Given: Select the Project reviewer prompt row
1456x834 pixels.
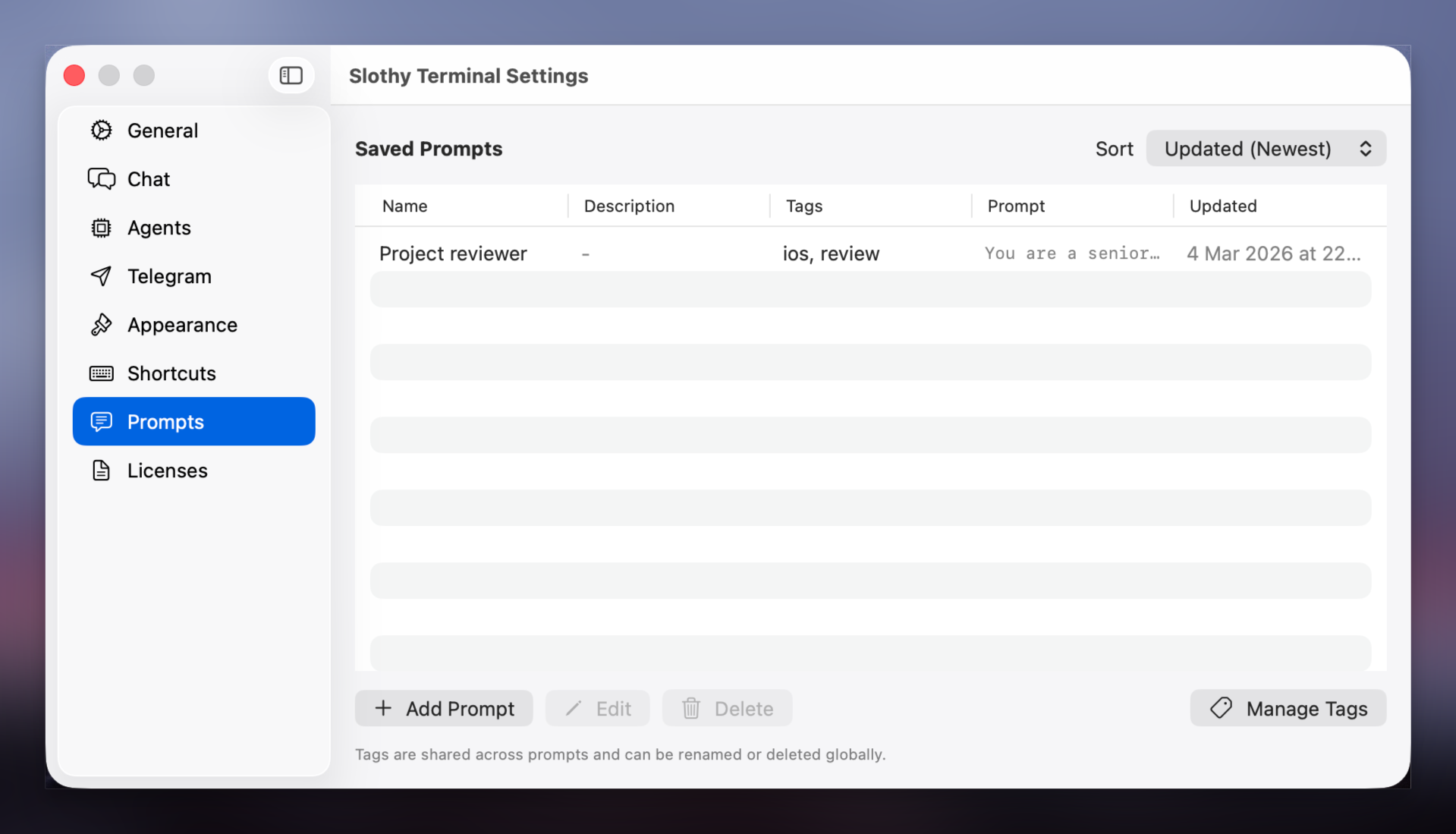Looking at the screenshot, I should [453, 253].
